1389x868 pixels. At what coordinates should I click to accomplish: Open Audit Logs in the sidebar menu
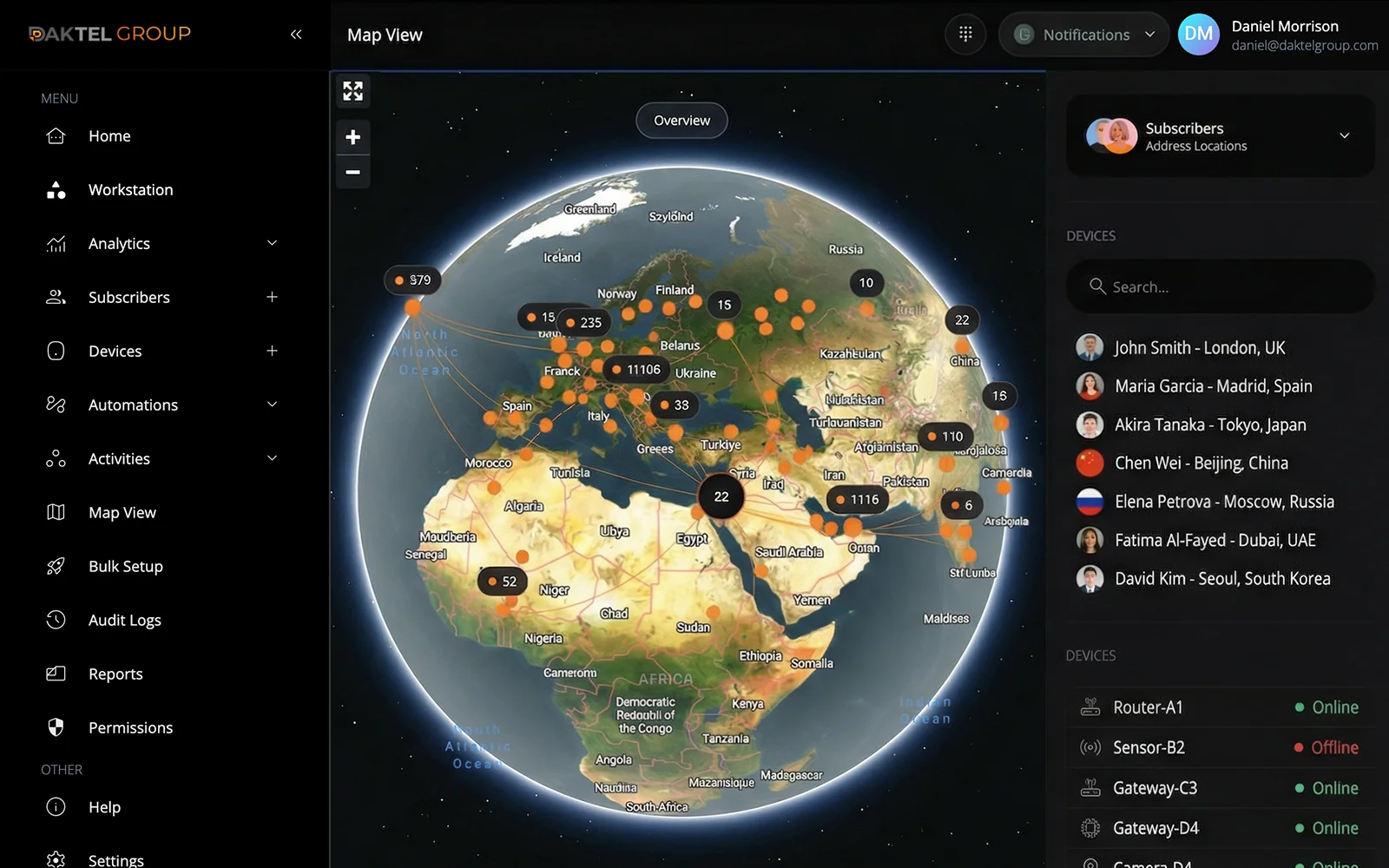(x=125, y=621)
